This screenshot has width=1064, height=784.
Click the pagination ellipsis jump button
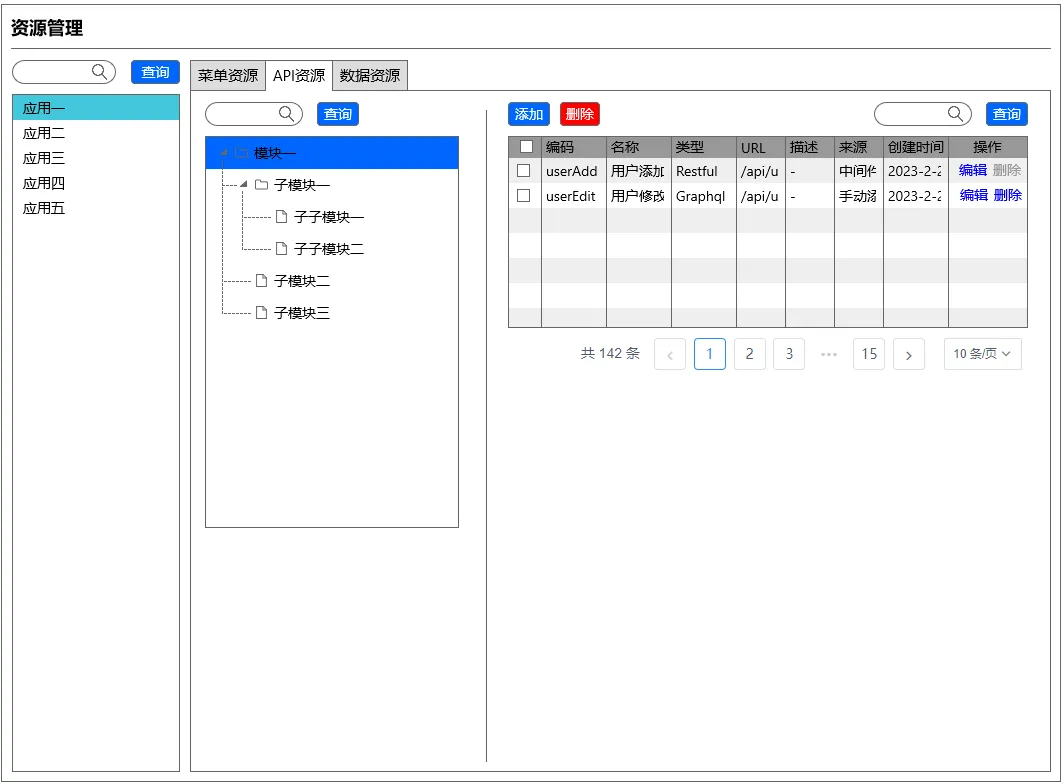point(829,354)
